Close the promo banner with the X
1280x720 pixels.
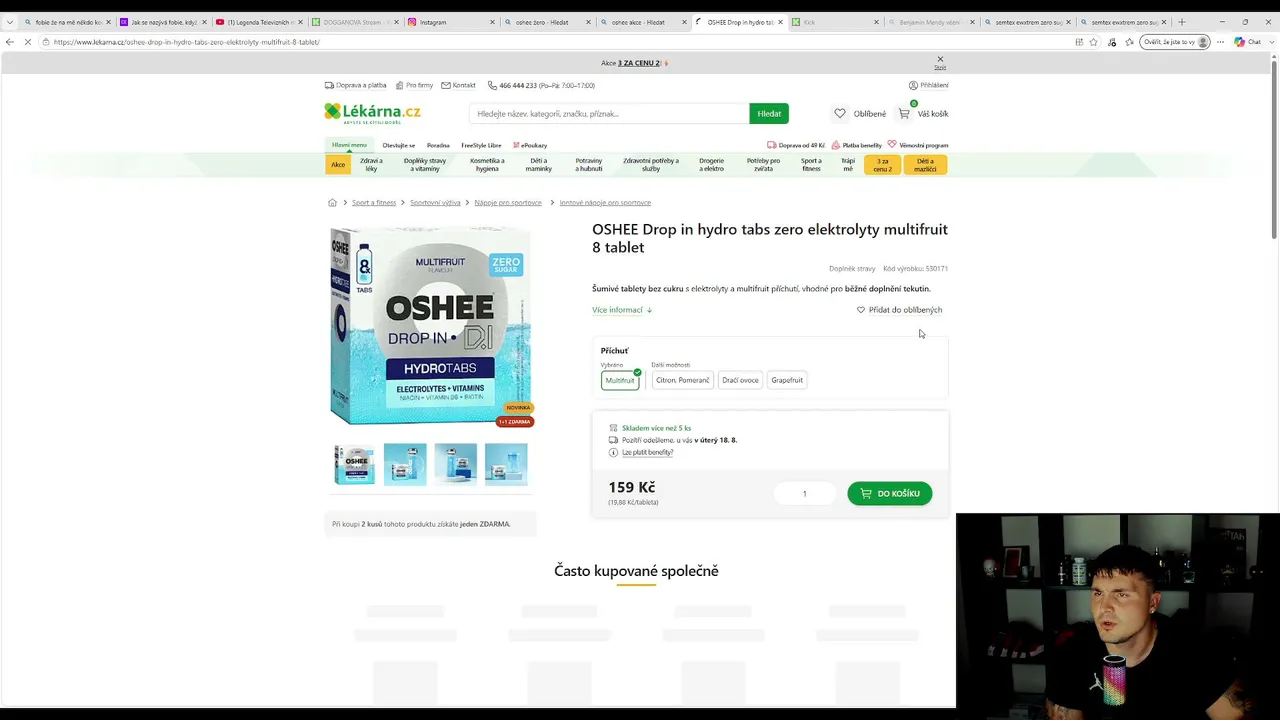[940, 60]
